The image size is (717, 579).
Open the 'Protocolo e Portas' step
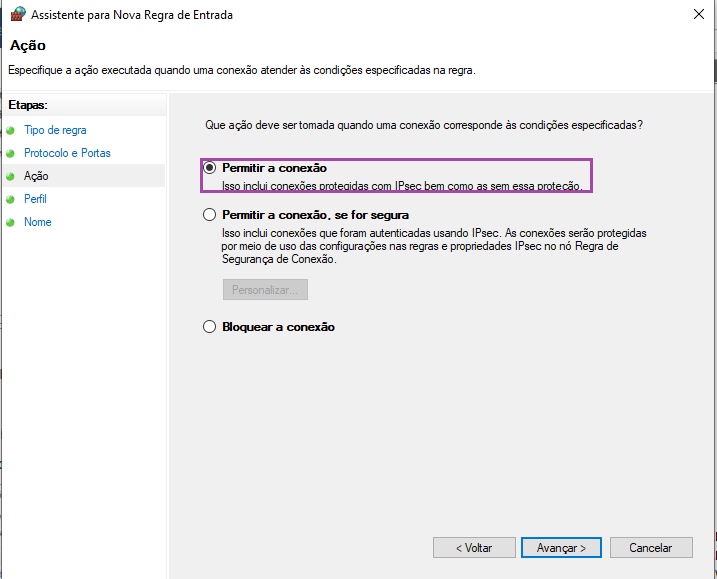click(x=67, y=153)
